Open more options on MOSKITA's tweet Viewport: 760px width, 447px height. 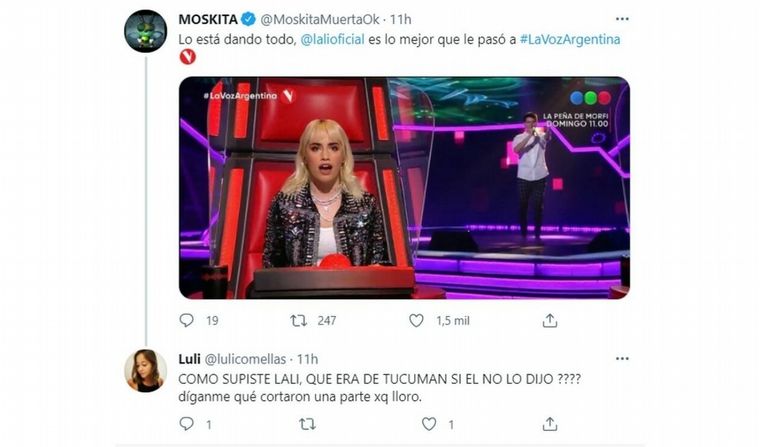coord(622,19)
